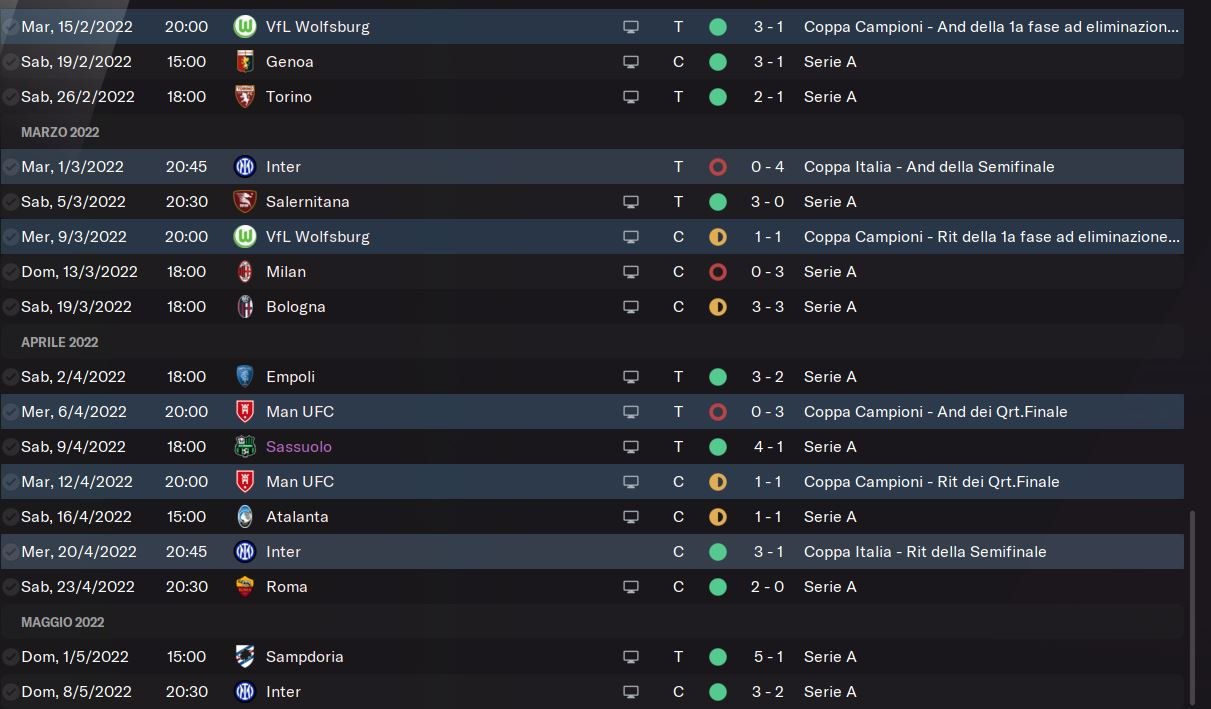This screenshot has height=709, width=1211.
Task: Click the red loss indicator on the Milan row
Action: [717, 272]
